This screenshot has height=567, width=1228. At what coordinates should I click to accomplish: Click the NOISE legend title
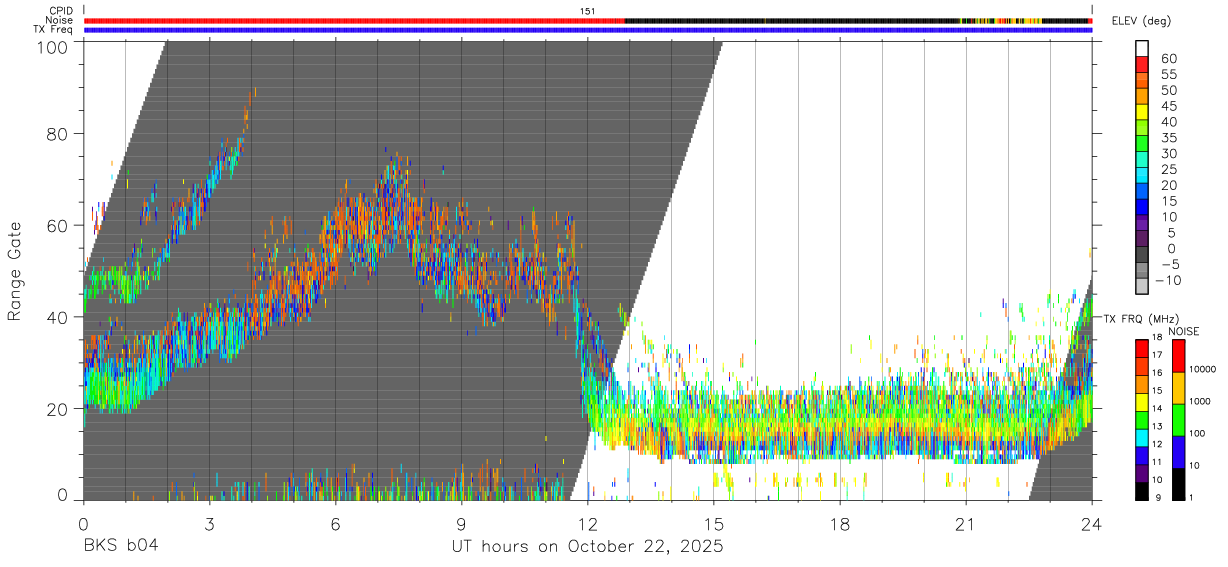coord(1182,331)
